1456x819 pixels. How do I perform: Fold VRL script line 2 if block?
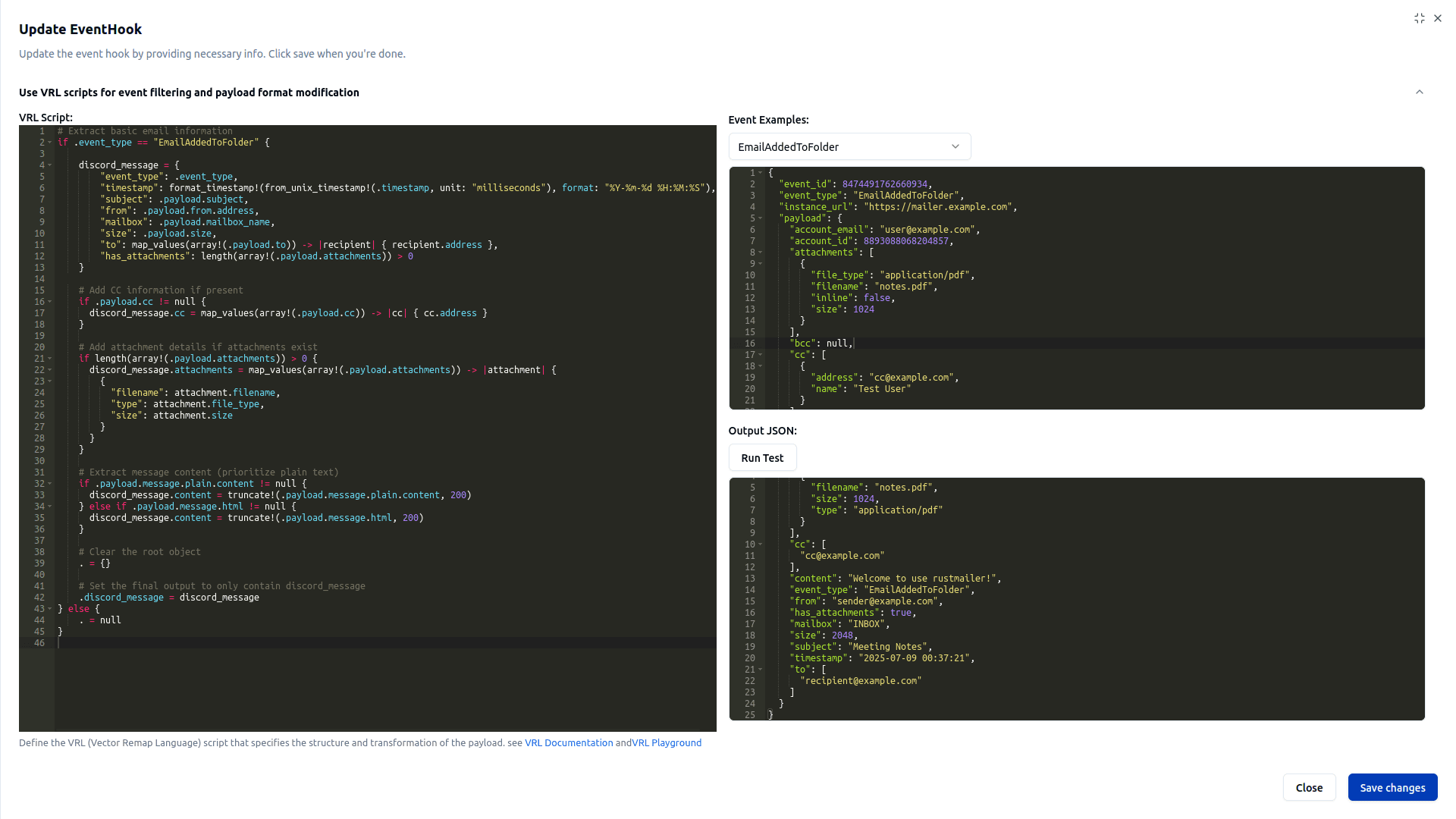pos(50,143)
